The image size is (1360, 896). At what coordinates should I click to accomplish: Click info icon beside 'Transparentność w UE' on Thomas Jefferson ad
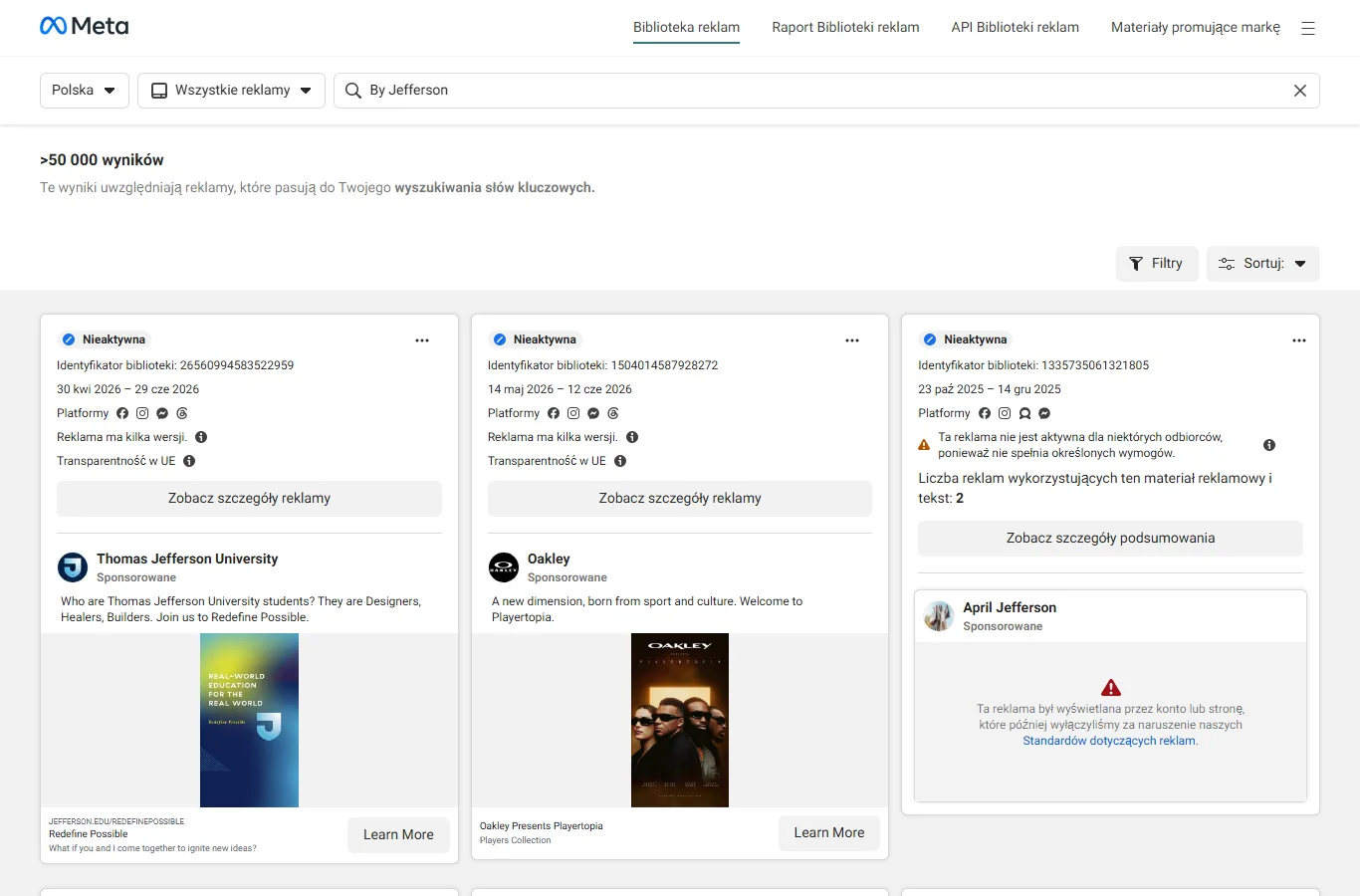click(x=189, y=461)
